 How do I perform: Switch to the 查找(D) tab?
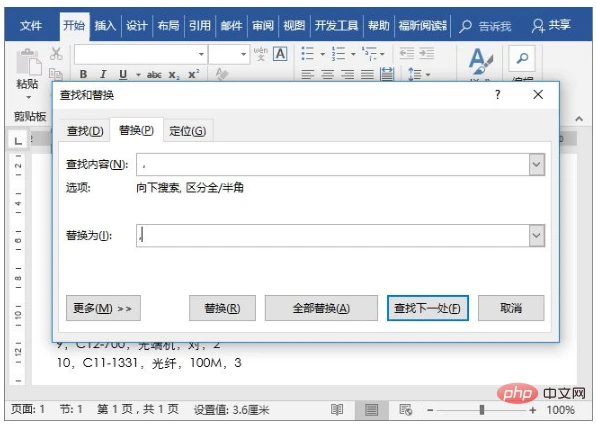(85, 131)
